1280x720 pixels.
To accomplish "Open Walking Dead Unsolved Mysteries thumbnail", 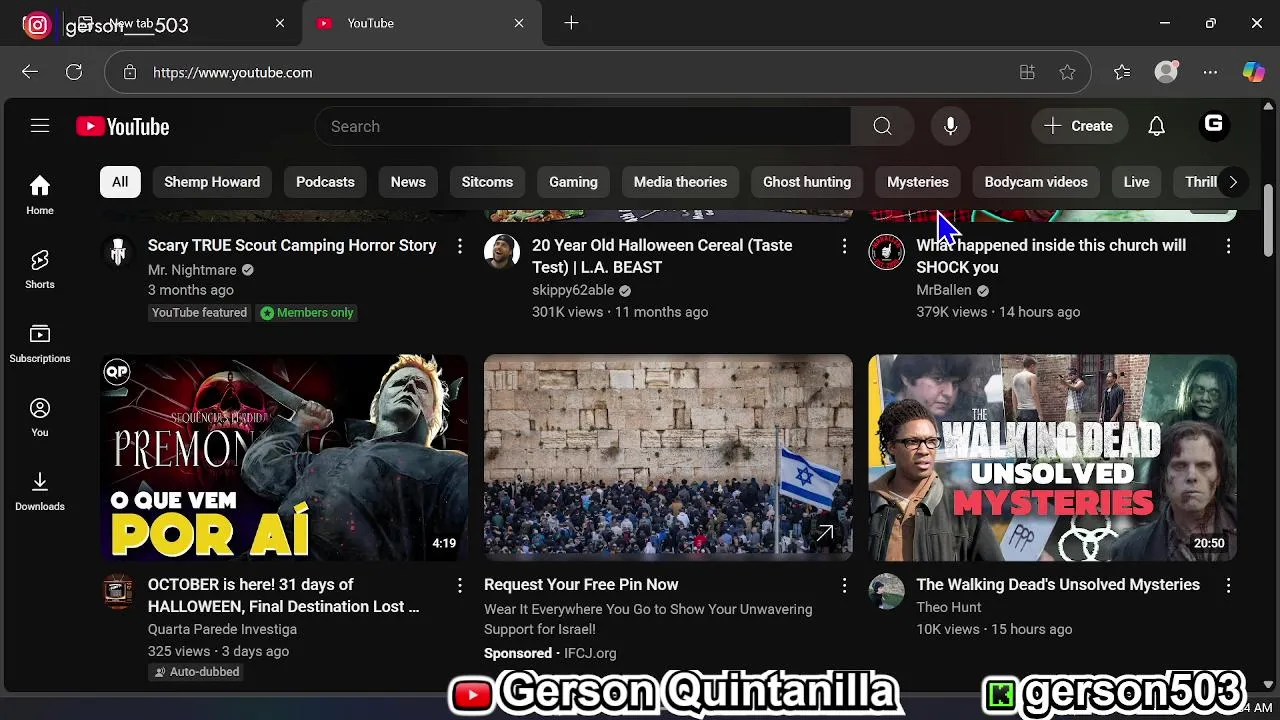I will coord(1052,457).
